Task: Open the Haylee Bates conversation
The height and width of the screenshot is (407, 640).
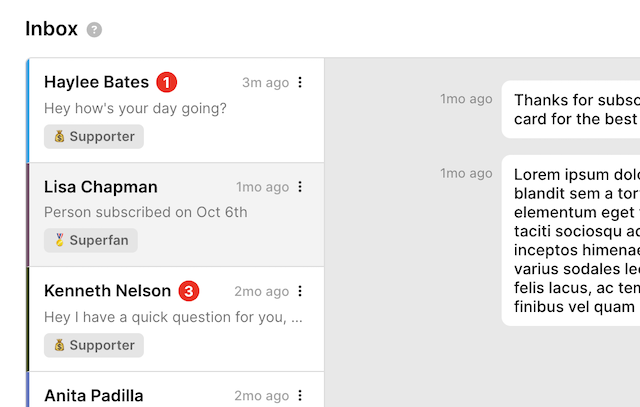Action: [96, 82]
